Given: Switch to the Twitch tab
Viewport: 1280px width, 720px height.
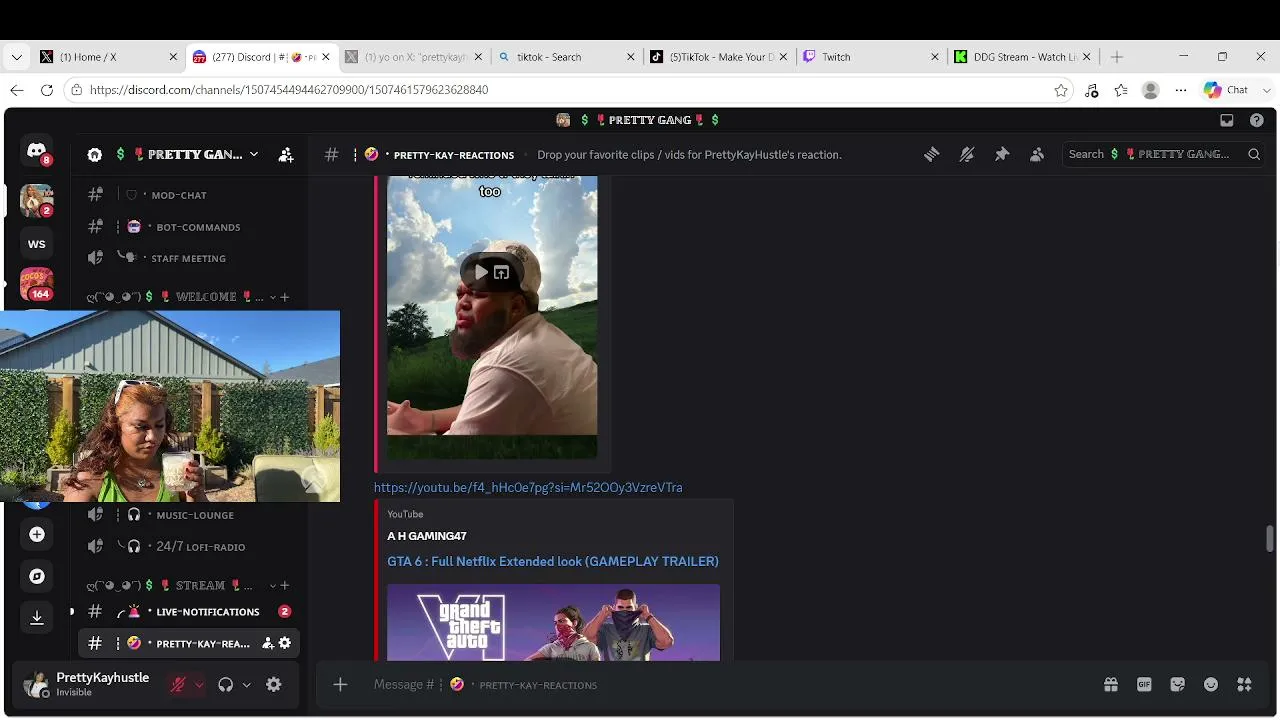Looking at the screenshot, I should coord(870,57).
